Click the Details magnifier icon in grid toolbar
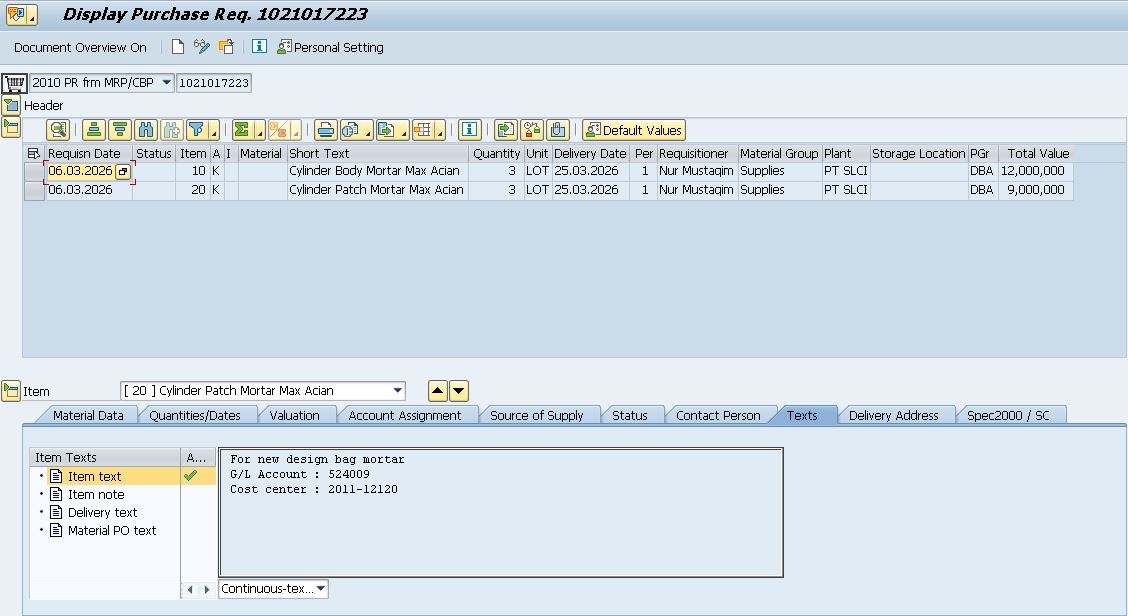 point(58,130)
